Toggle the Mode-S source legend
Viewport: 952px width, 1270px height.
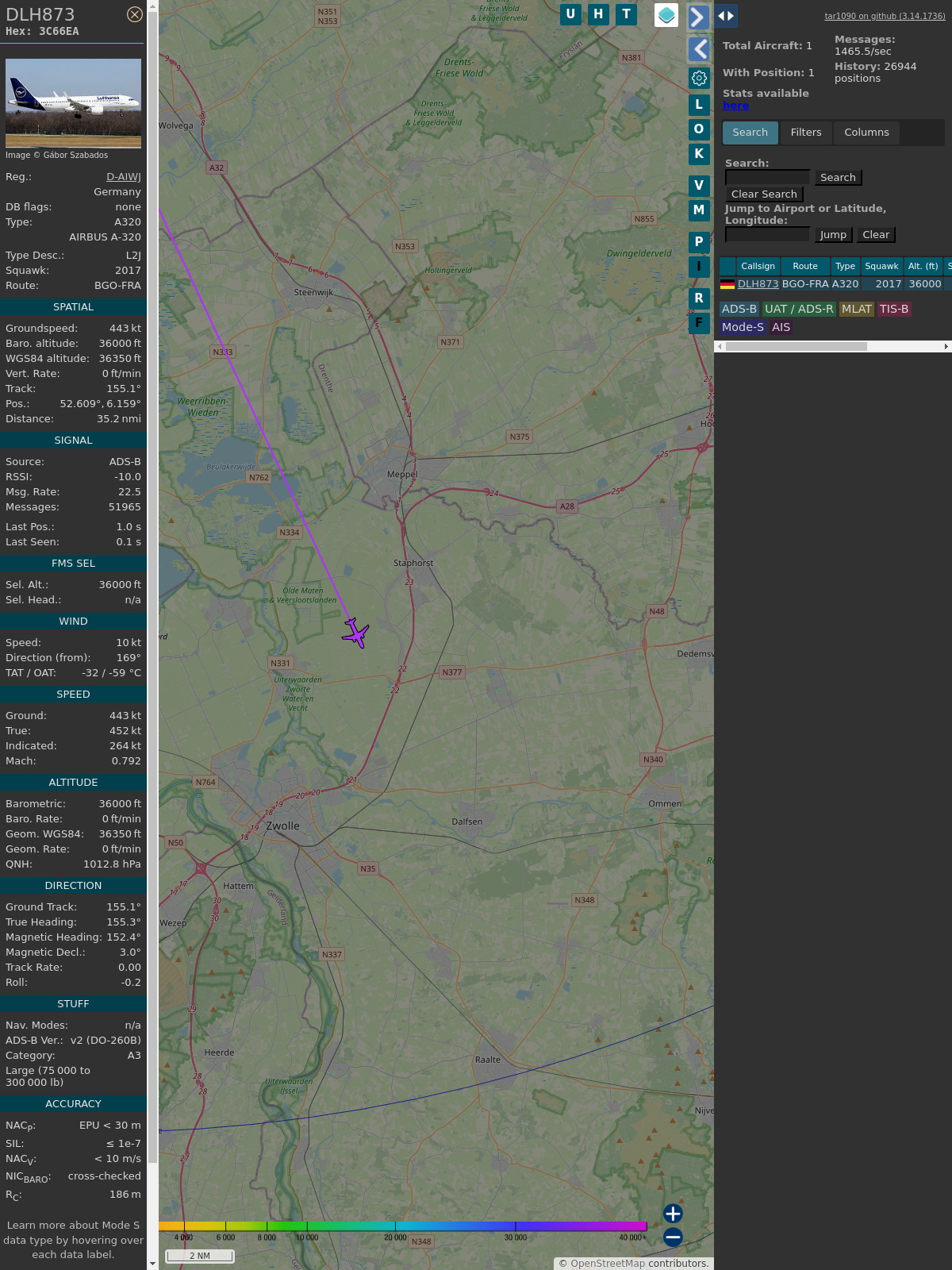743,327
